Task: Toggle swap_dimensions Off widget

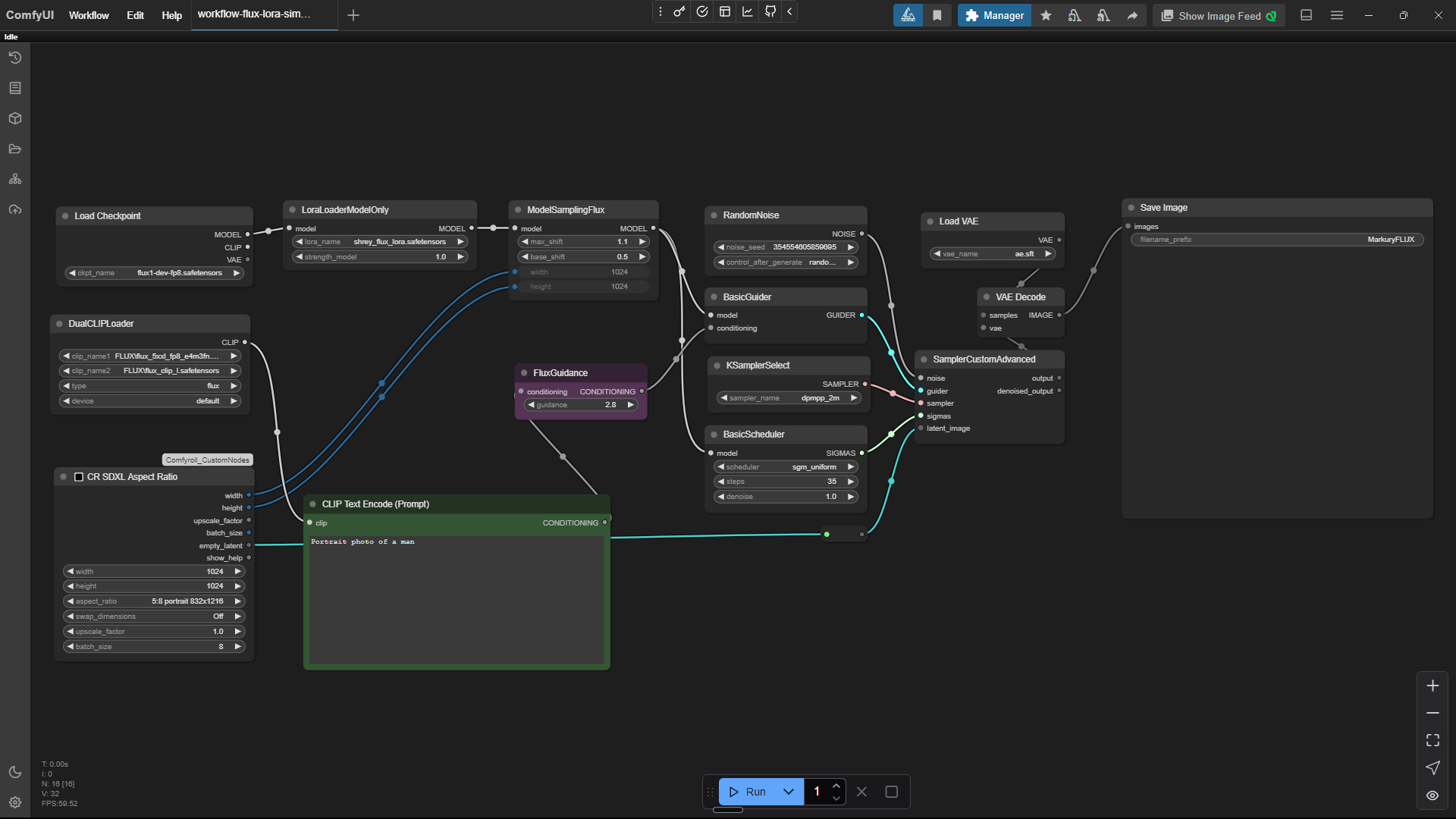Action: (x=153, y=617)
